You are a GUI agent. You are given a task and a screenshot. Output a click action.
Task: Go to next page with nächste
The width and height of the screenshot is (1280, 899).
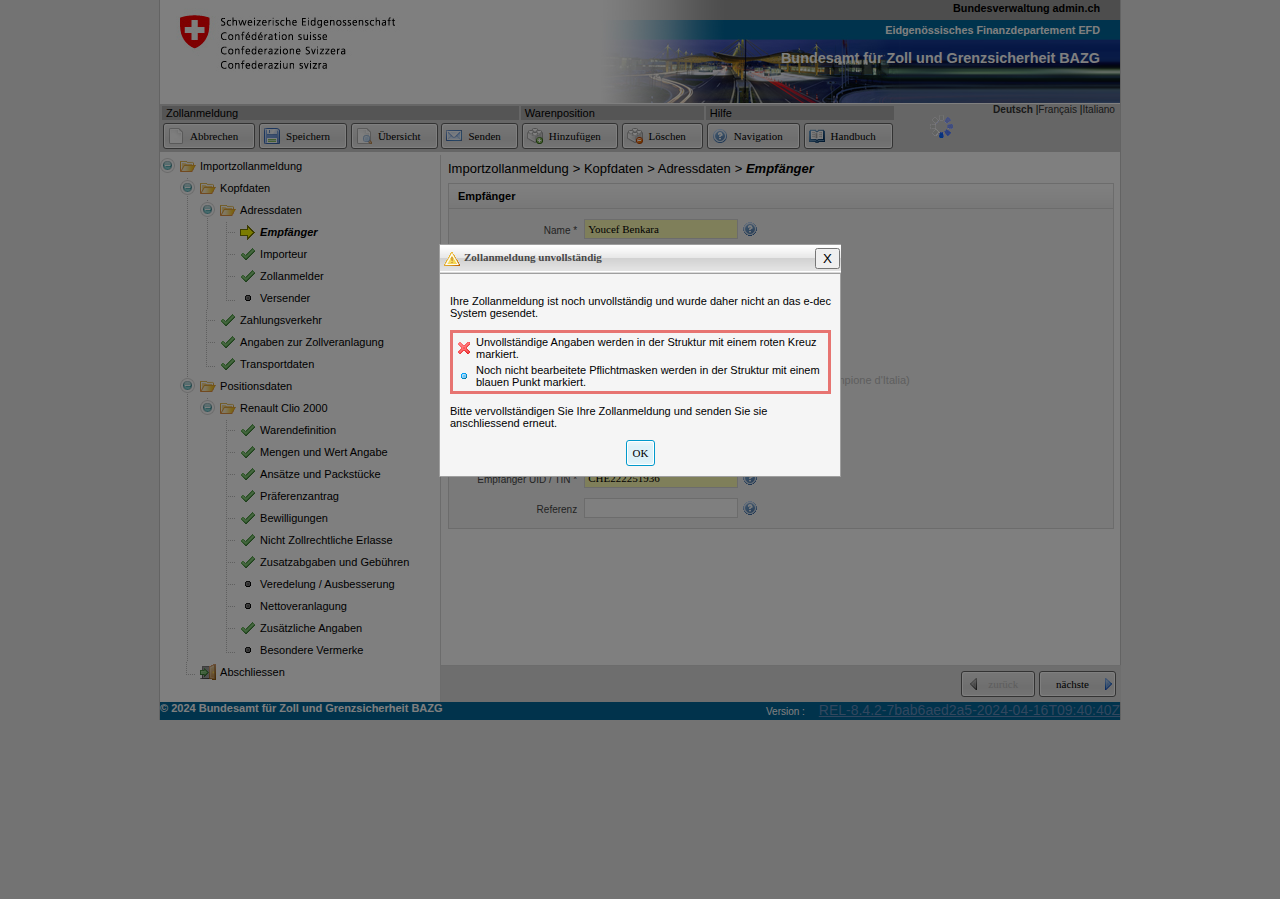click(x=1077, y=684)
